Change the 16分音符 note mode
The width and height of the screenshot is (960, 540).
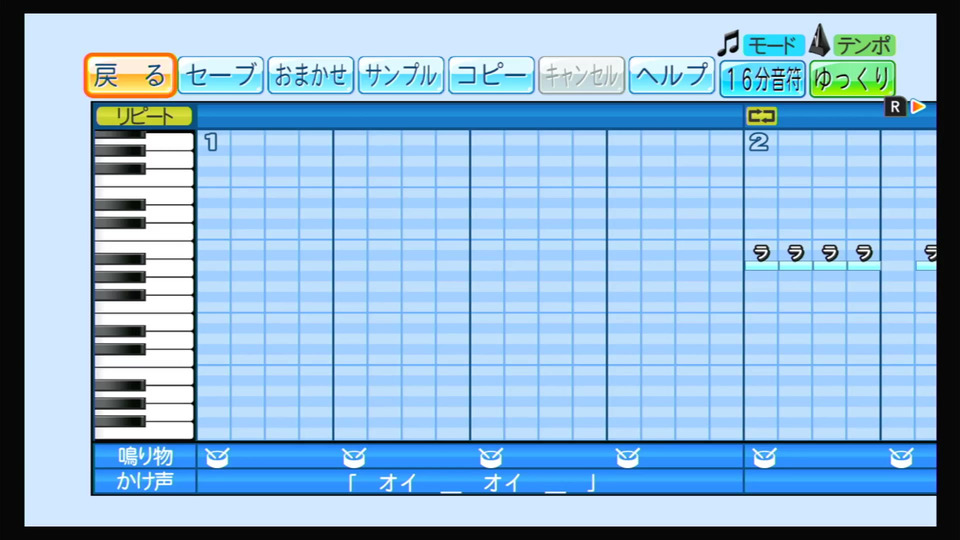[x=762, y=78]
